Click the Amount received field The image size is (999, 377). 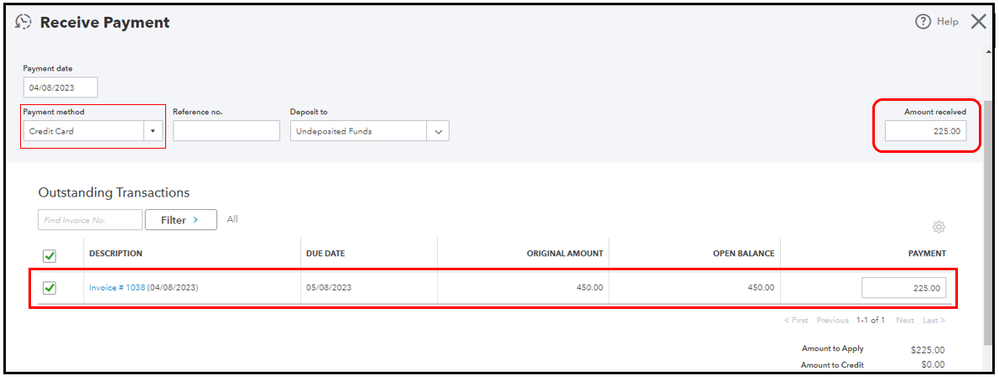tap(925, 131)
